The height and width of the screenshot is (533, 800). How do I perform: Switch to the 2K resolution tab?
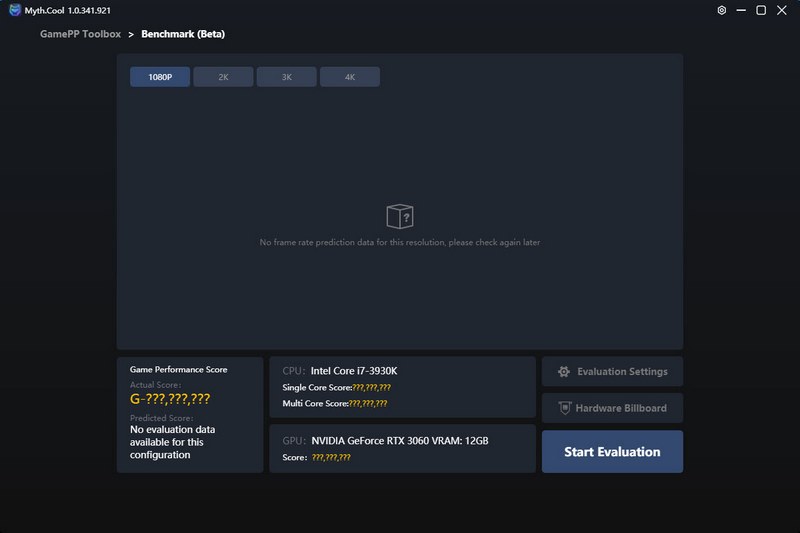pos(223,77)
